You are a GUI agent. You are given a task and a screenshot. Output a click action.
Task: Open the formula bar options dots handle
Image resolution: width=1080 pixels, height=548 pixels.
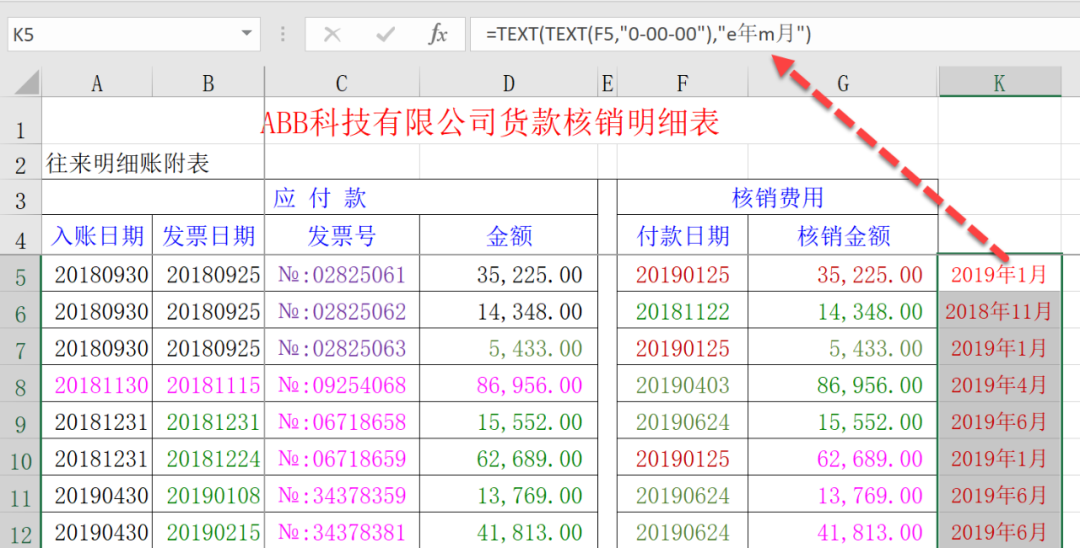283,34
